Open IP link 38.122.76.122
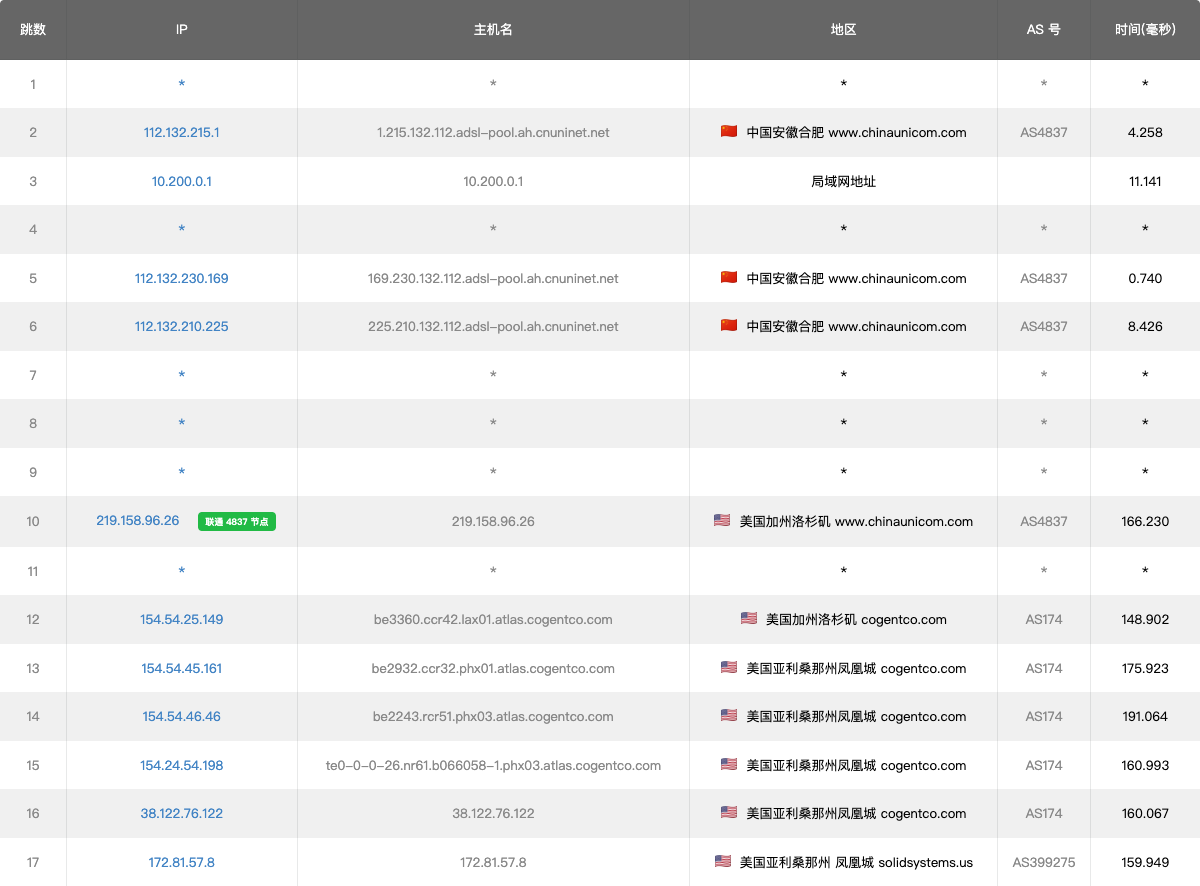 point(182,813)
